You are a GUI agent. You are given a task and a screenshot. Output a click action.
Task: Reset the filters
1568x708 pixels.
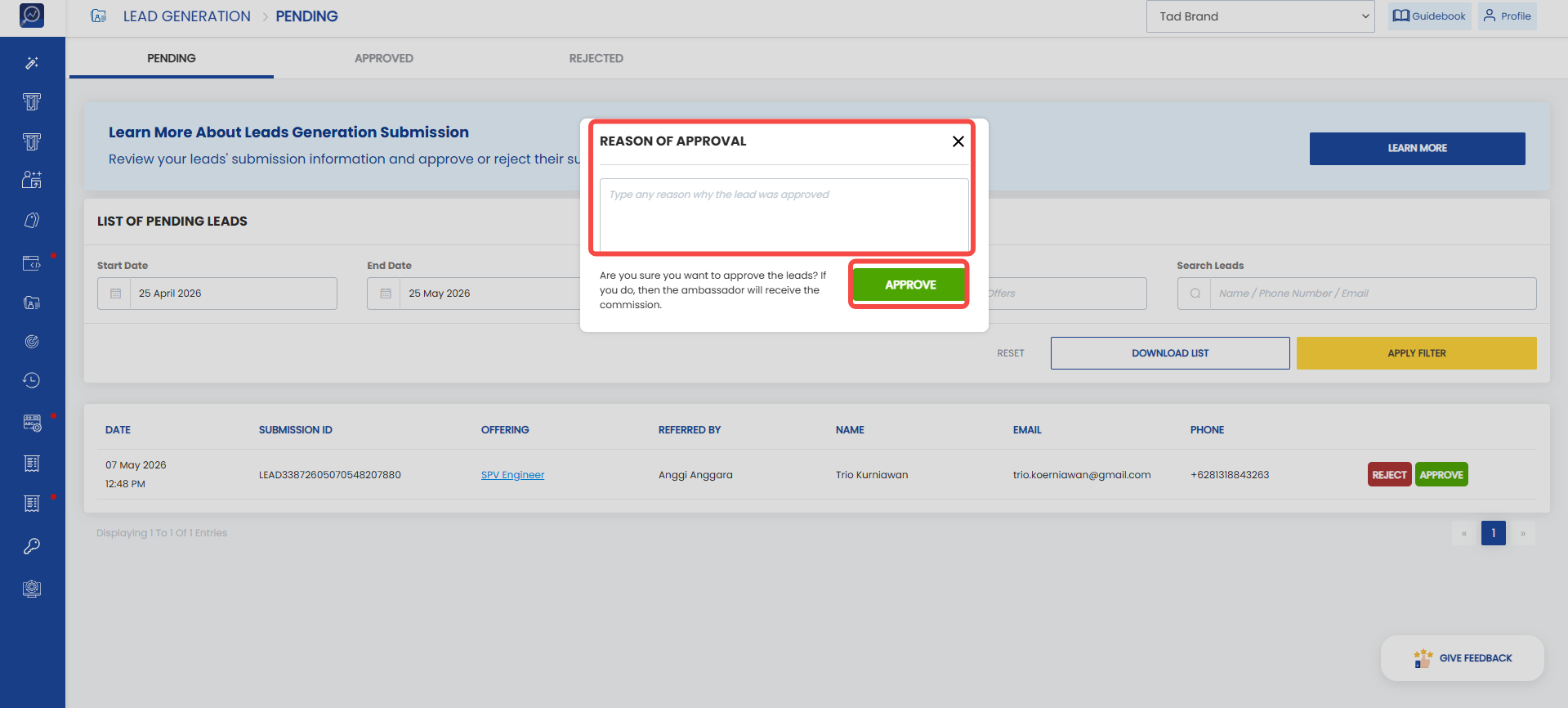1011,353
